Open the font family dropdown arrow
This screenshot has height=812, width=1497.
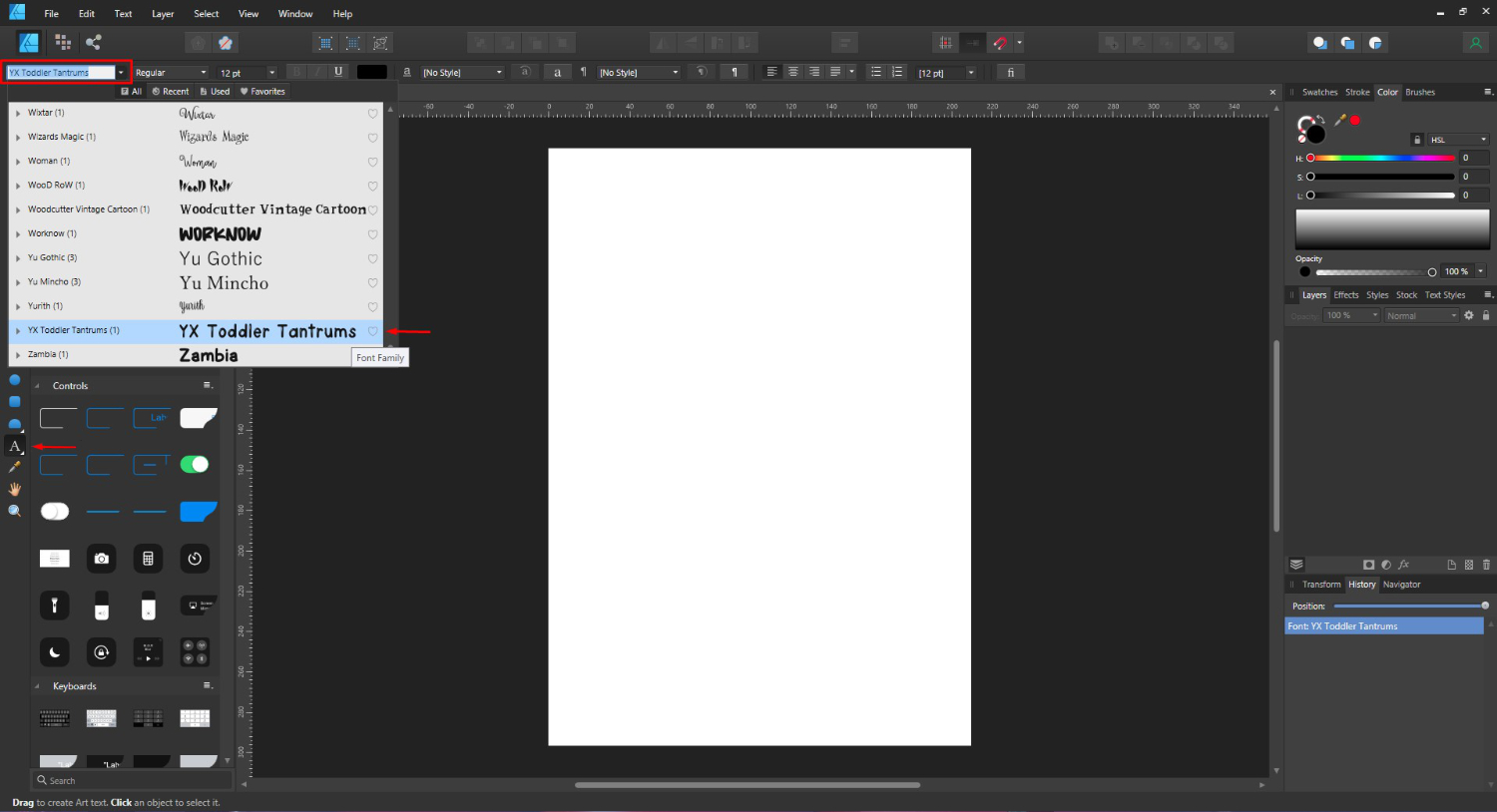pos(122,72)
